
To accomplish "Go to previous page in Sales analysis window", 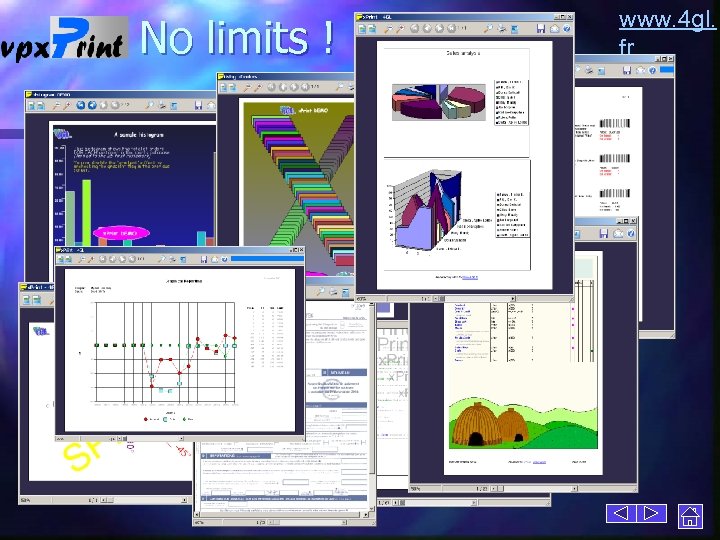I will tap(427, 28).
